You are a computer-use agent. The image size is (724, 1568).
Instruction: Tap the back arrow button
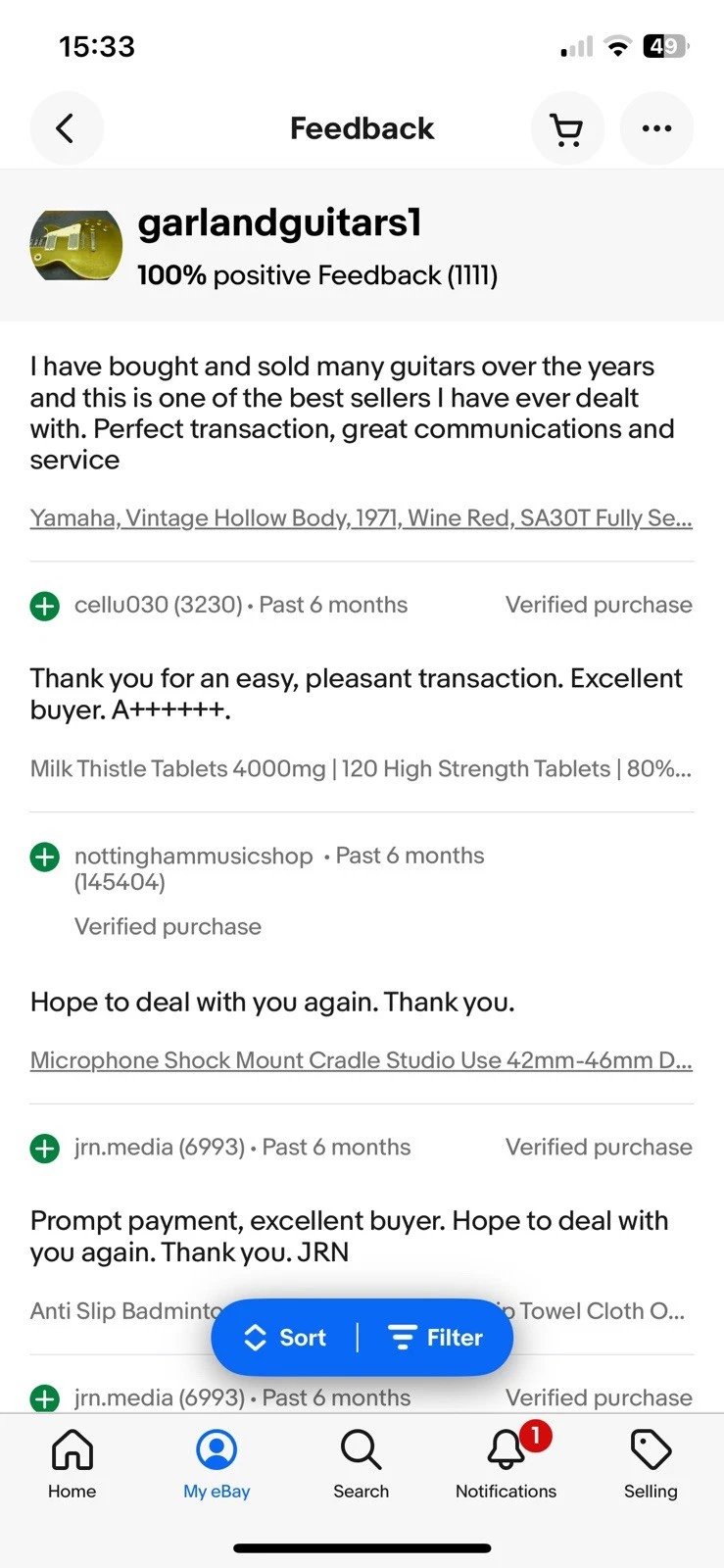[67, 128]
